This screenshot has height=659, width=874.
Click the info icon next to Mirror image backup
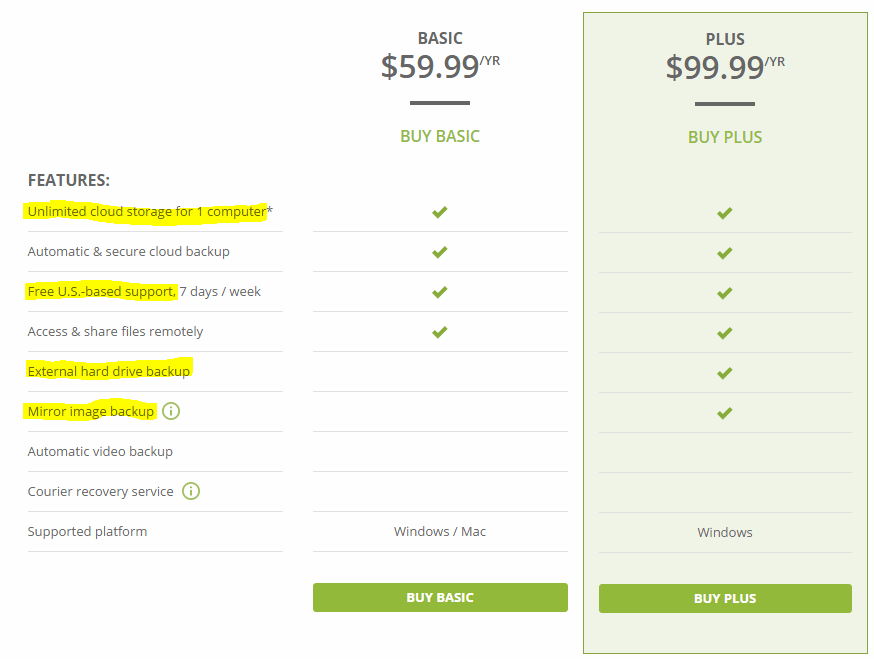pyautogui.click(x=170, y=411)
